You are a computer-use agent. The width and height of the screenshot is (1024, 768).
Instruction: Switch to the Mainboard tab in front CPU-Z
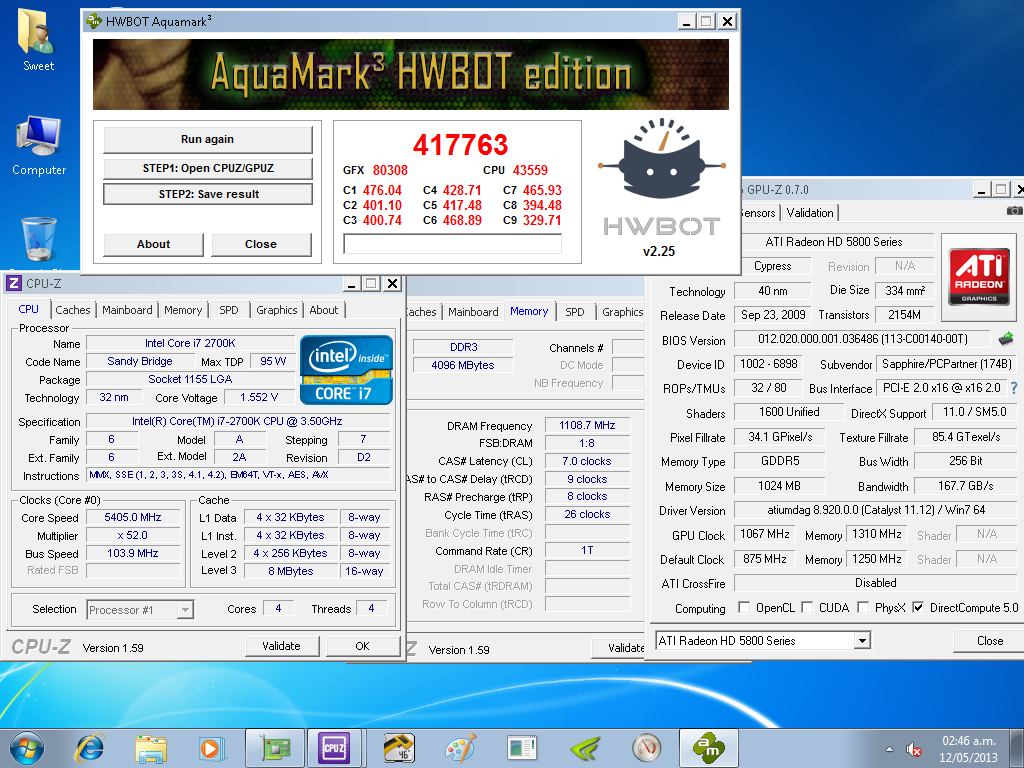click(x=127, y=310)
